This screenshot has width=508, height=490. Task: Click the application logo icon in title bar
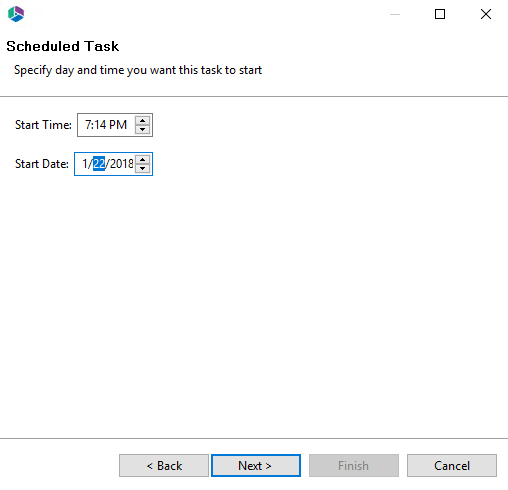[16, 14]
